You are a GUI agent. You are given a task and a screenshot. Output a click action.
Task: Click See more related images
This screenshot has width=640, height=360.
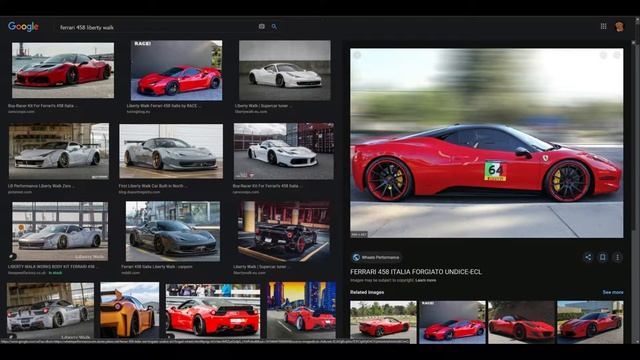[x=613, y=292]
